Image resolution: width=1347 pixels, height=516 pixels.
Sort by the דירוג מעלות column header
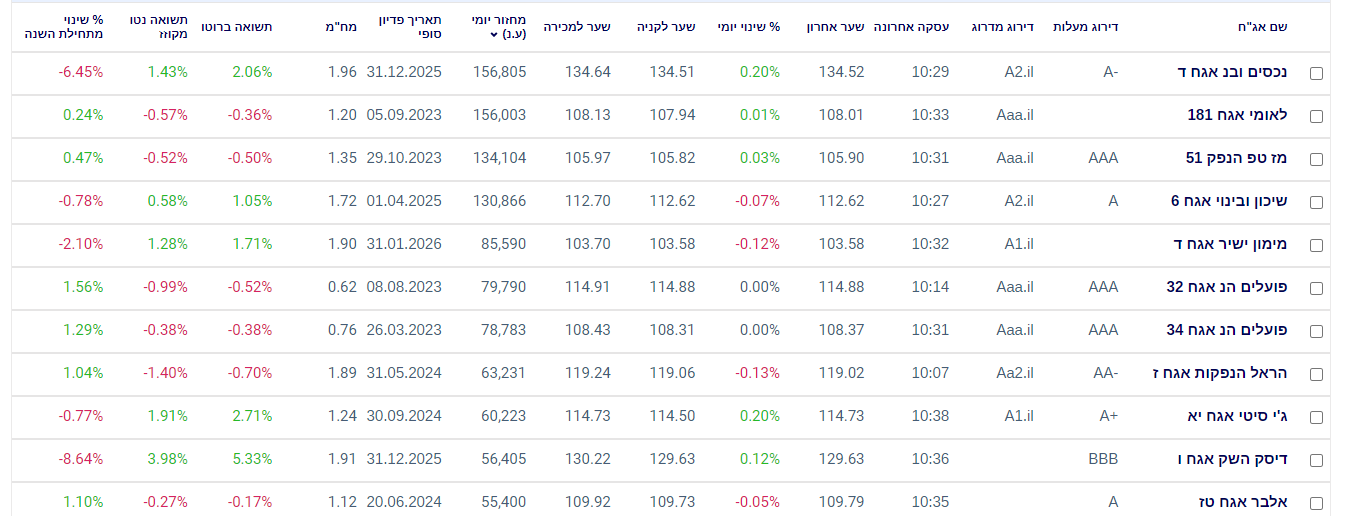click(1085, 27)
